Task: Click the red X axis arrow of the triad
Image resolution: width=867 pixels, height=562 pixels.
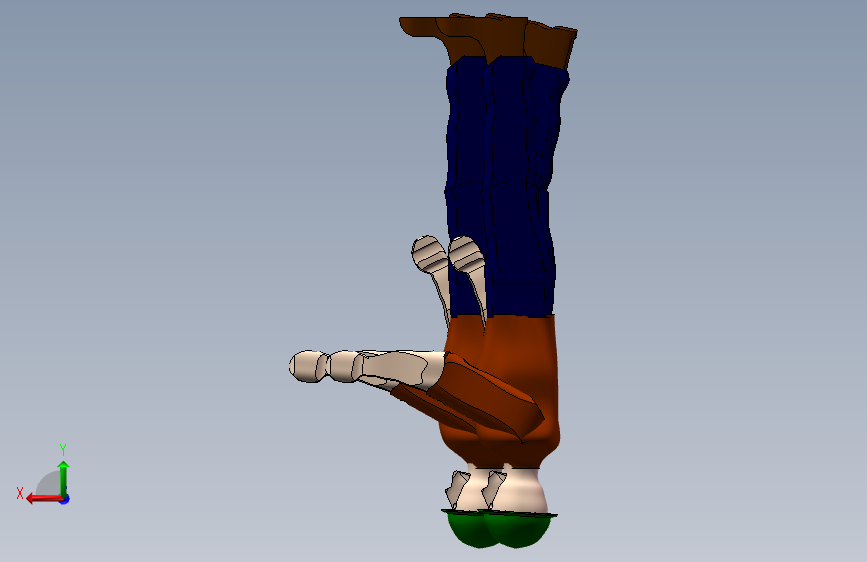Action: point(44,499)
